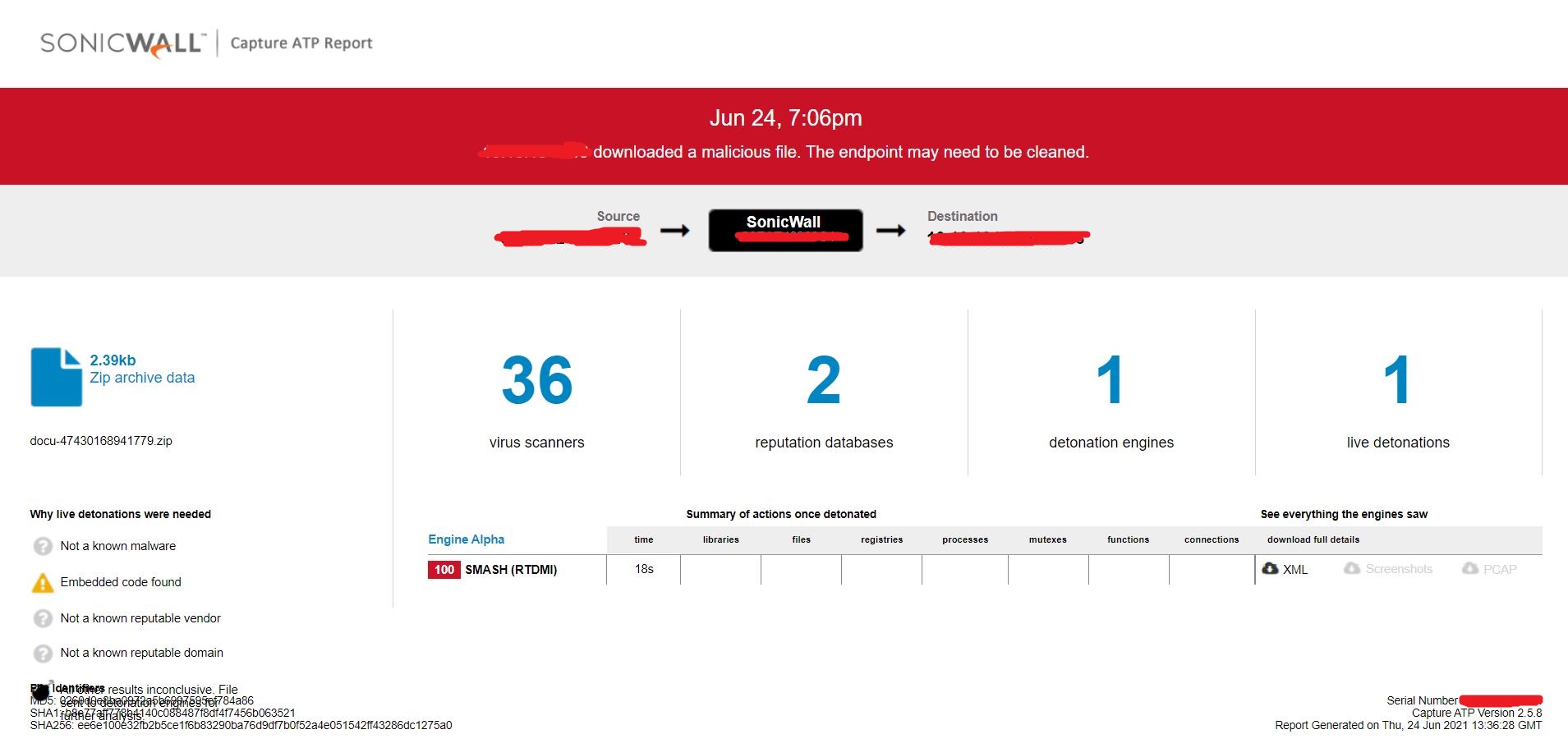This screenshot has height=748, width=1568.
Task: Click the Zip archive data link
Action: point(142,378)
